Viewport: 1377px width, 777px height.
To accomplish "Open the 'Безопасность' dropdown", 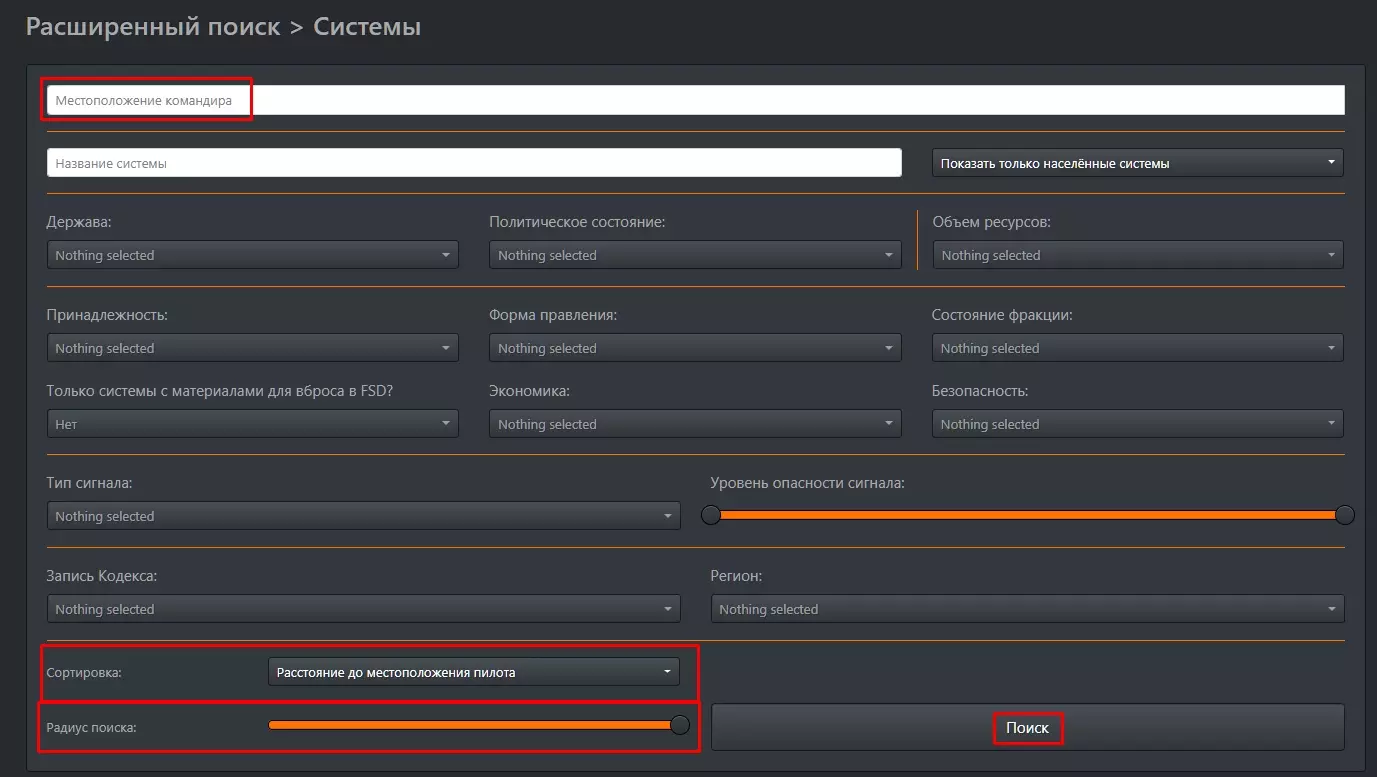I will pyautogui.click(x=1137, y=424).
